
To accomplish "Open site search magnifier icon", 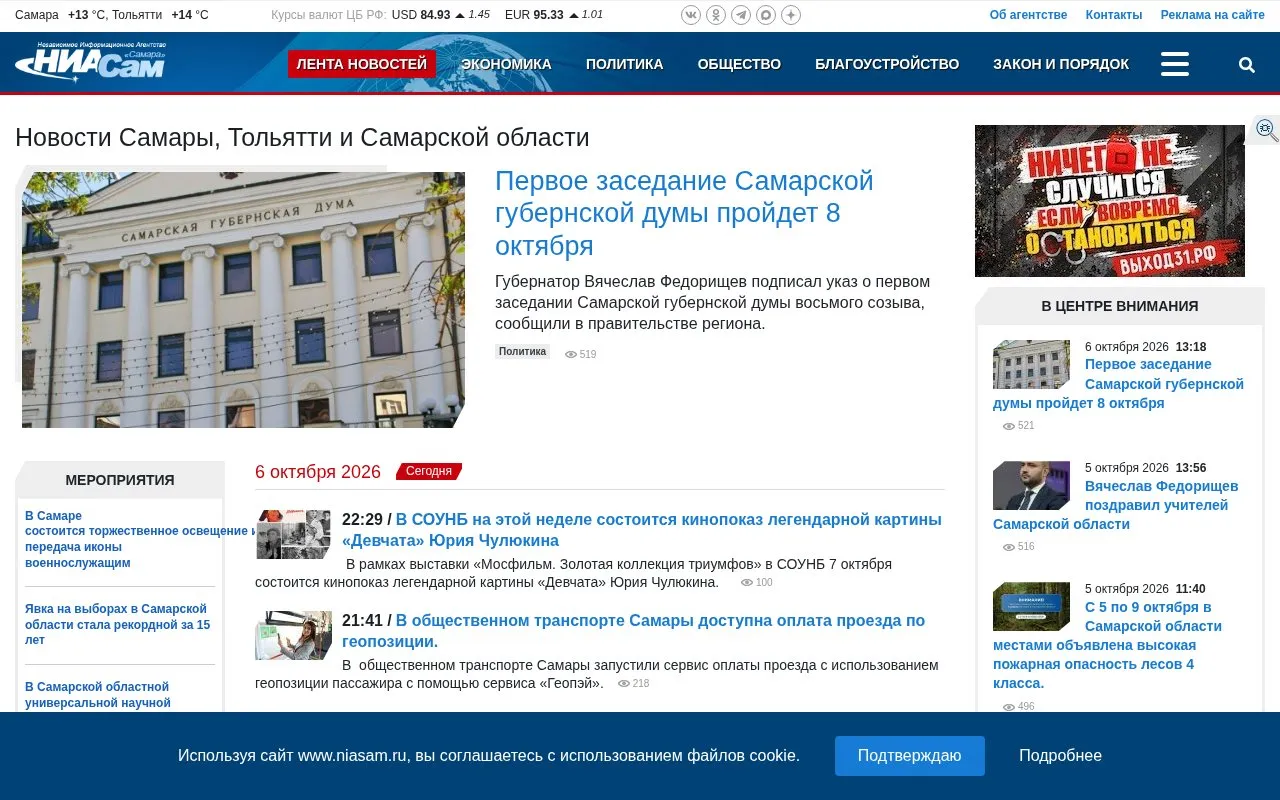I will pyautogui.click(x=1247, y=65).
